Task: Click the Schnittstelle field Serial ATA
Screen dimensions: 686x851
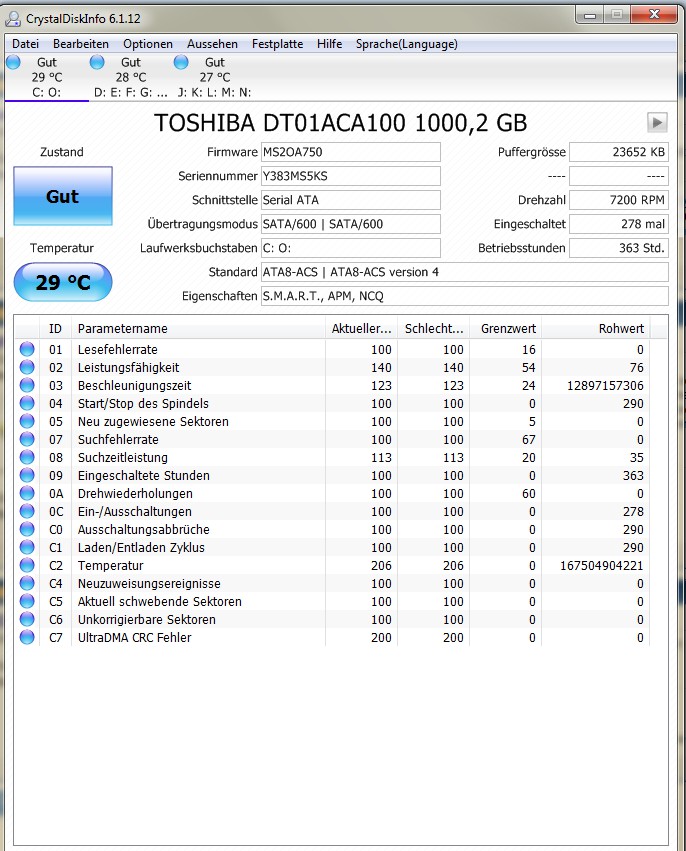Action: tap(351, 200)
